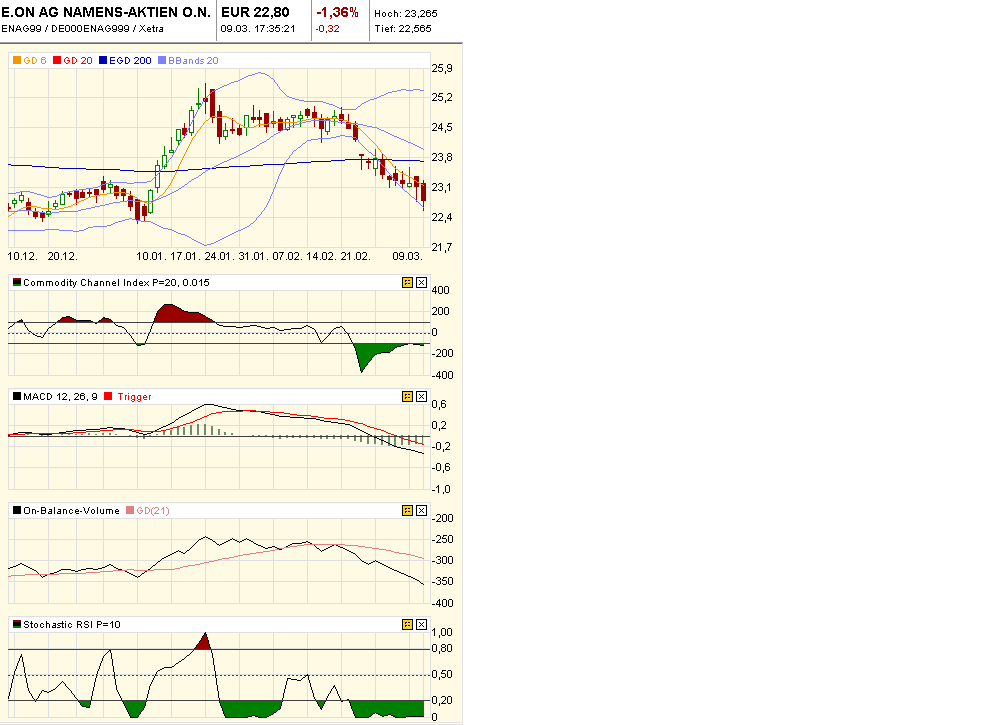Viewport: 1008px width, 725px height.
Task: Click the 25,9 price axis label
Action: pos(442,68)
